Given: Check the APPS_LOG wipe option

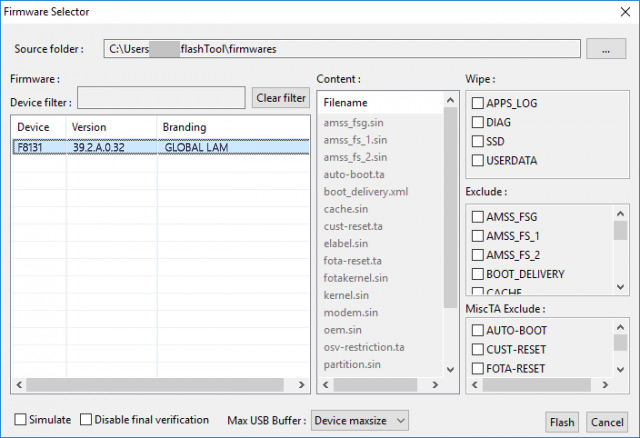Looking at the screenshot, I should (478, 103).
